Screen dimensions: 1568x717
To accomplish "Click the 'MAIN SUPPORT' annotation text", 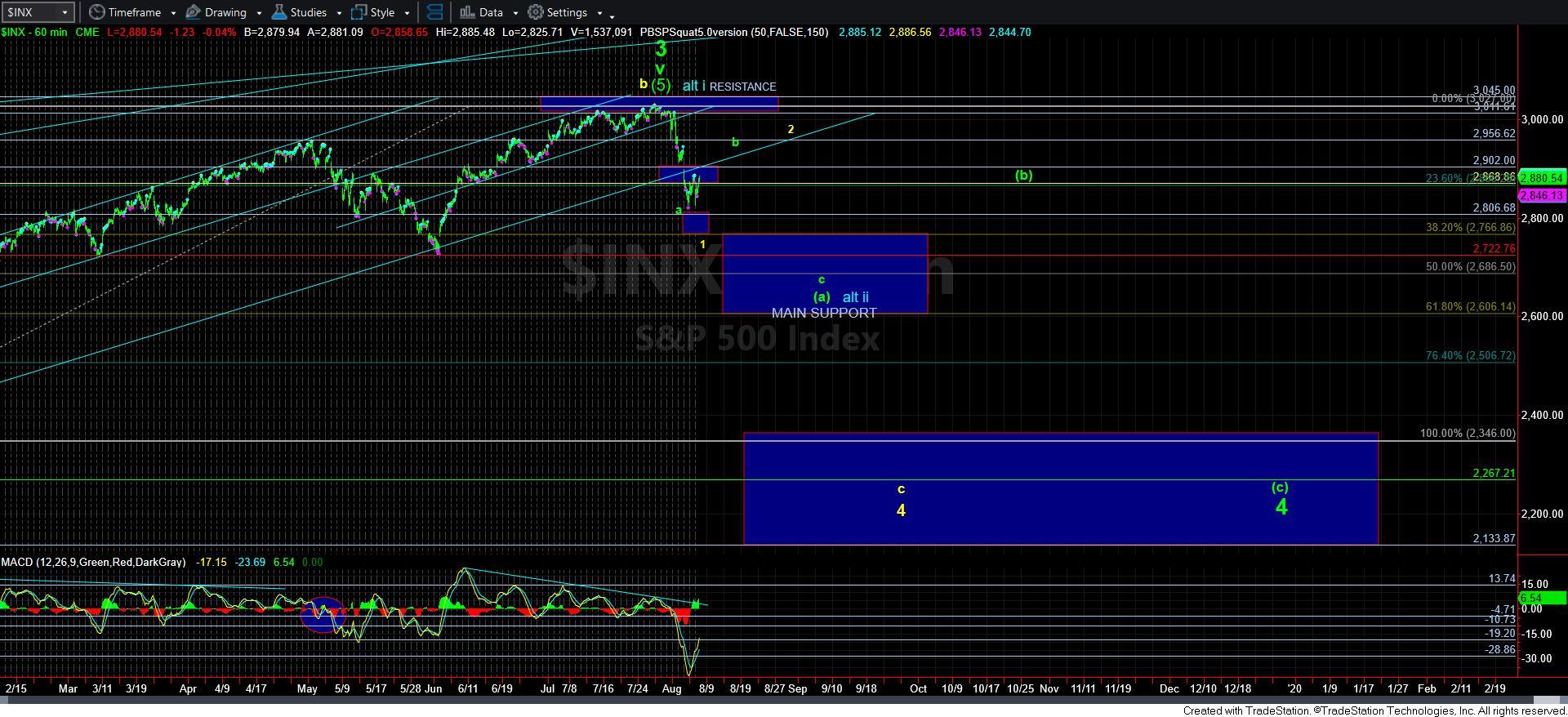I will click(x=824, y=313).
